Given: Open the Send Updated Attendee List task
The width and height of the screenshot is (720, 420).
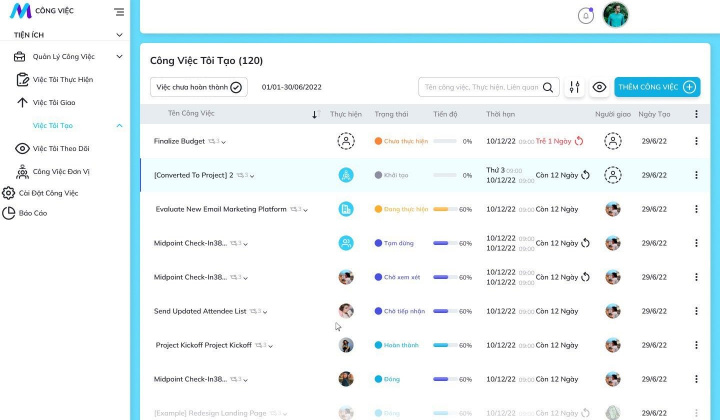Looking at the screenshot, I should pos(200,311).
